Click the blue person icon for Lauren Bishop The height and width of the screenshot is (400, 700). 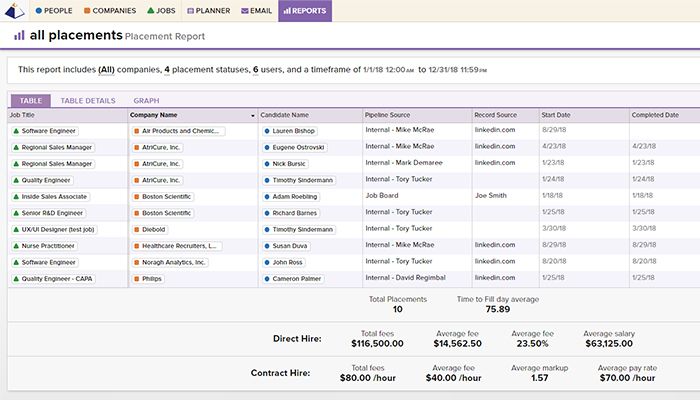(268, 131)
